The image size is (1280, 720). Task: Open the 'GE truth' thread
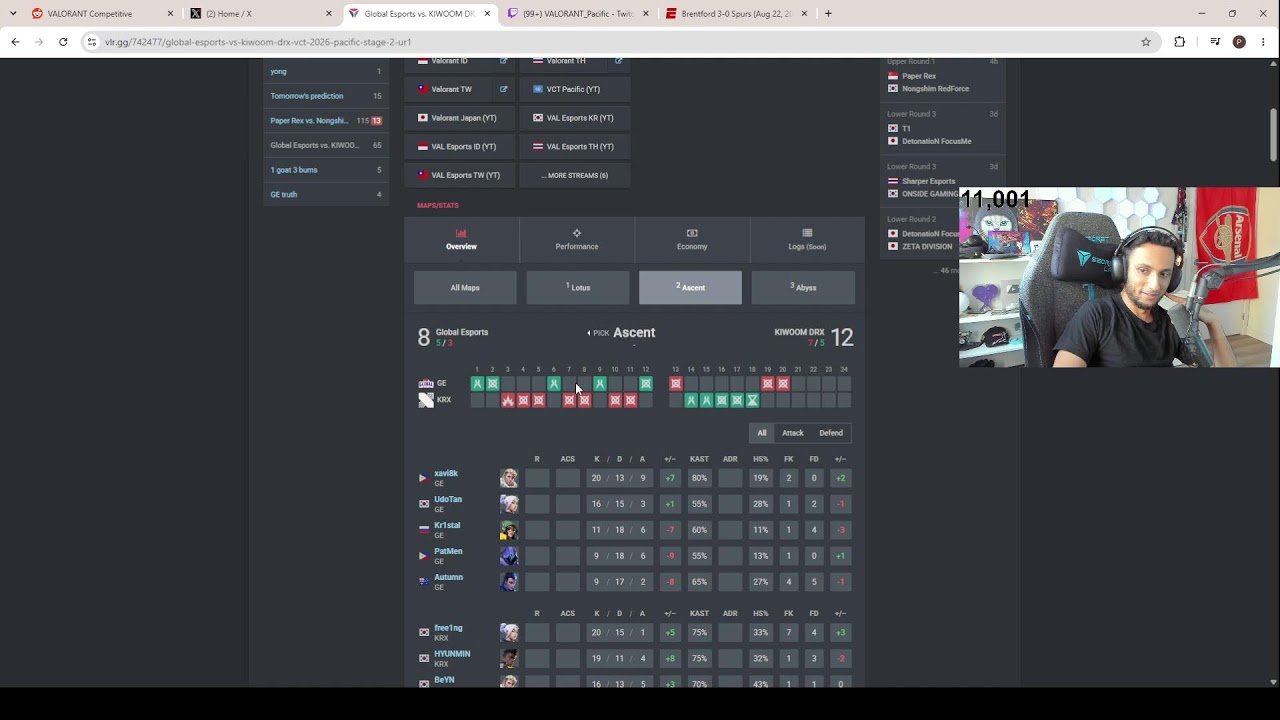326,194
